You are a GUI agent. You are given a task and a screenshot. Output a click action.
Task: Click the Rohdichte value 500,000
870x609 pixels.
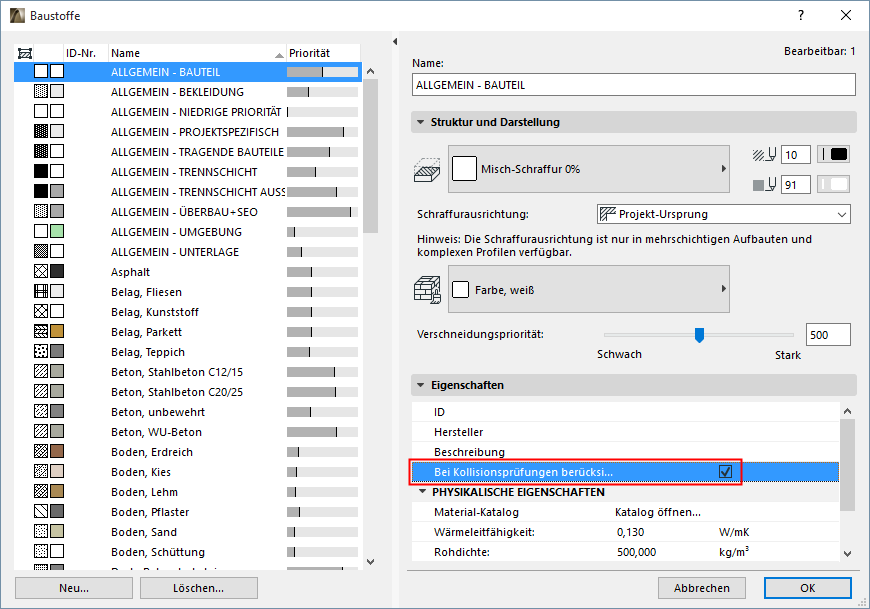coord(636,552)
